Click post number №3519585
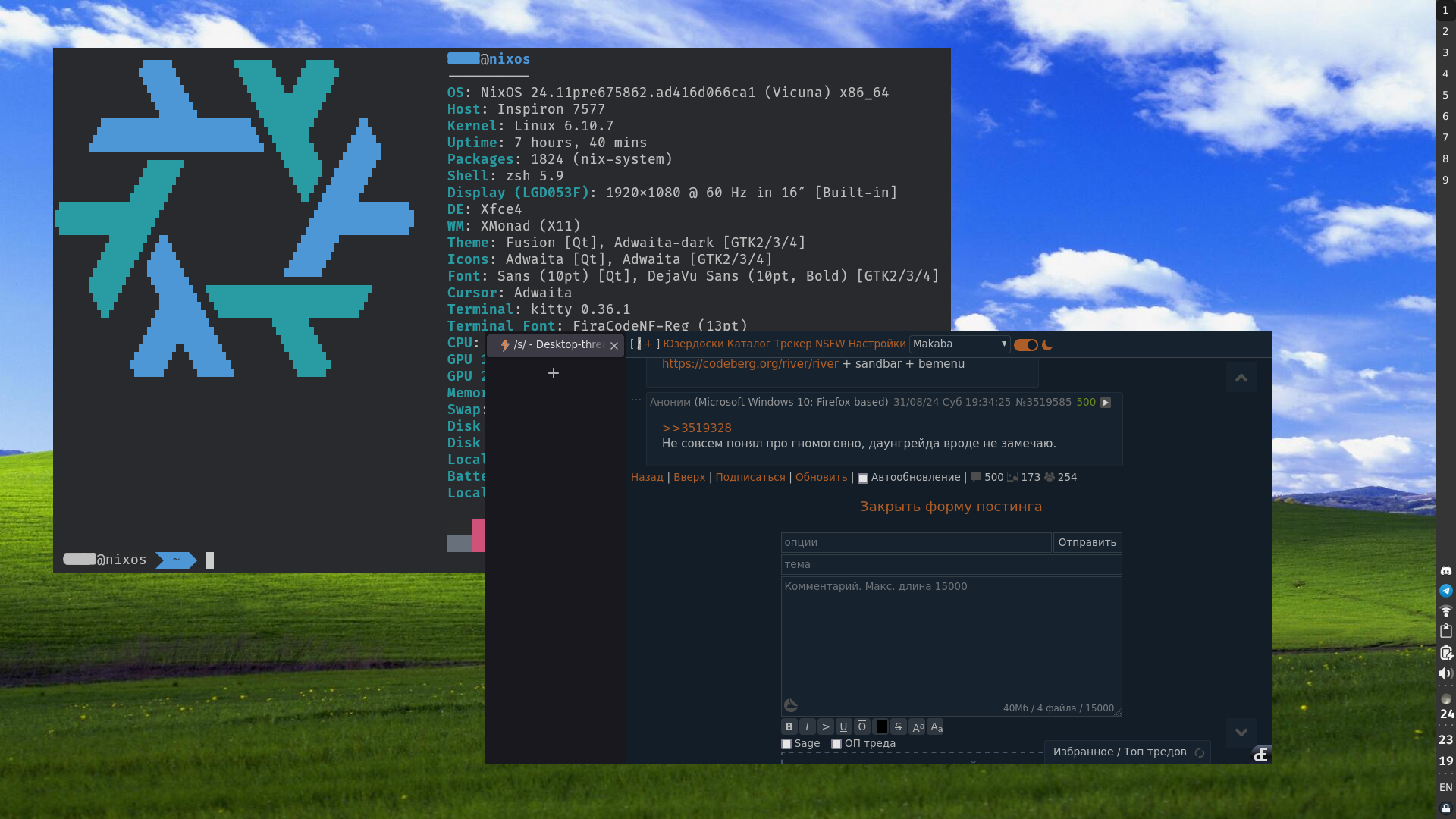 pos(1043,402)
